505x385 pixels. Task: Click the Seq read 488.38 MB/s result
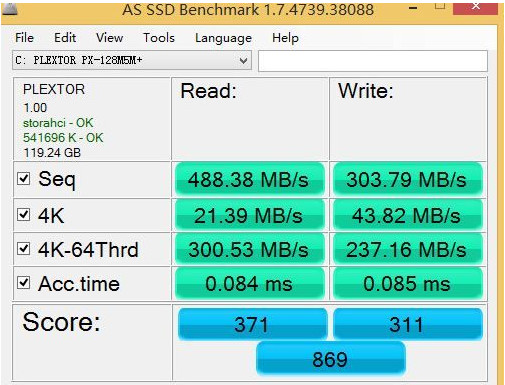click(249, 179)
